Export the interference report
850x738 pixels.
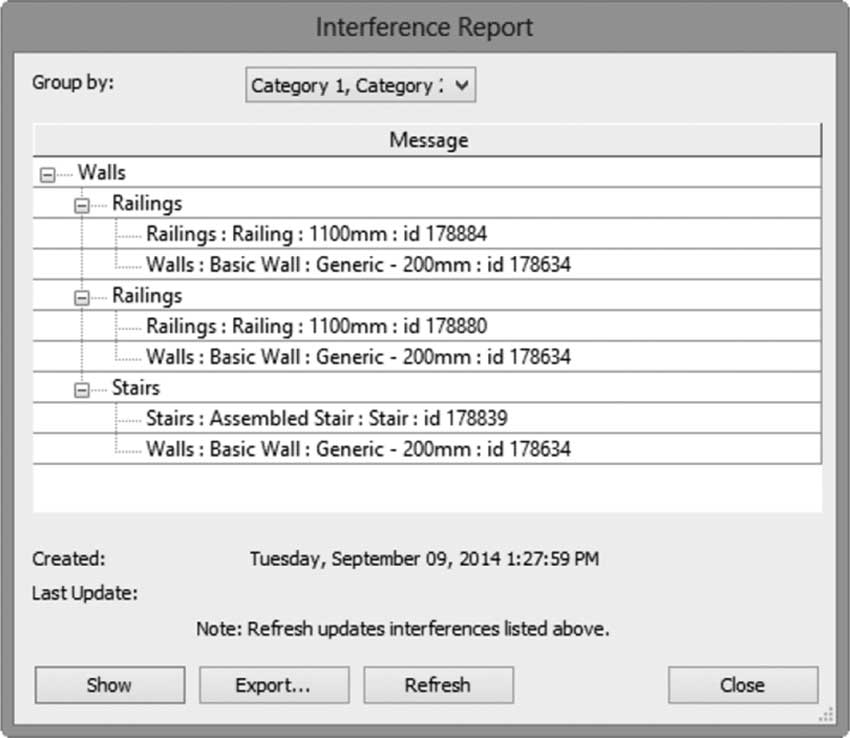click(274, 685)
